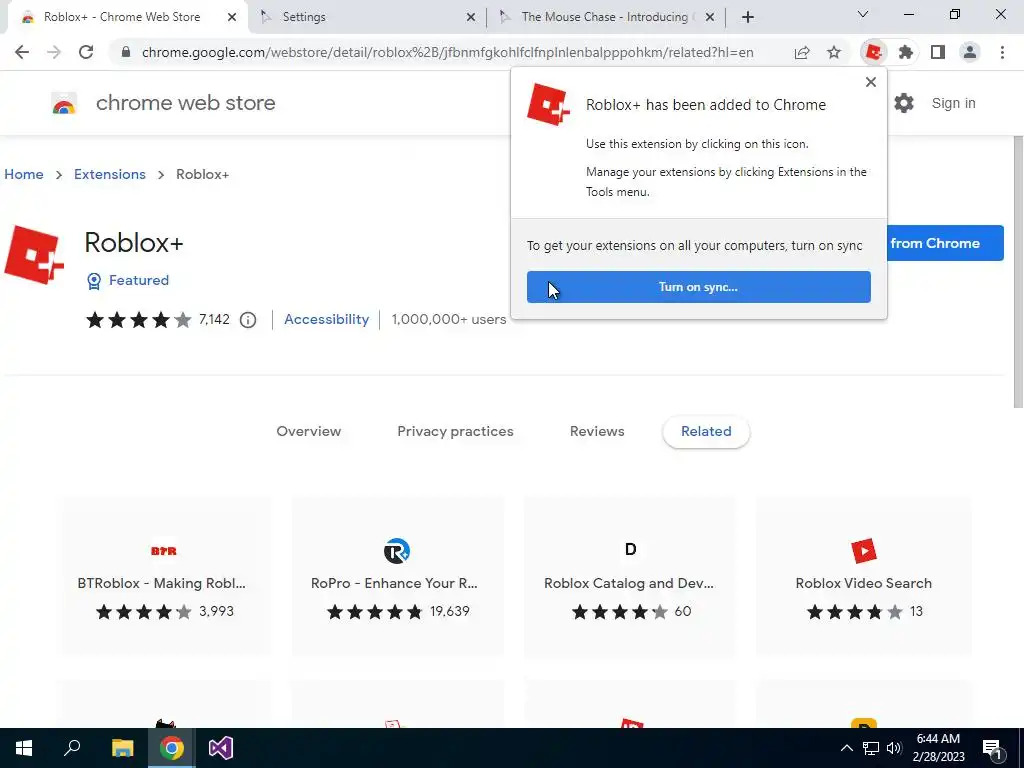Open the Overview tab
The height and width of the screenshot is (768, 1024).
coord(308,432)
